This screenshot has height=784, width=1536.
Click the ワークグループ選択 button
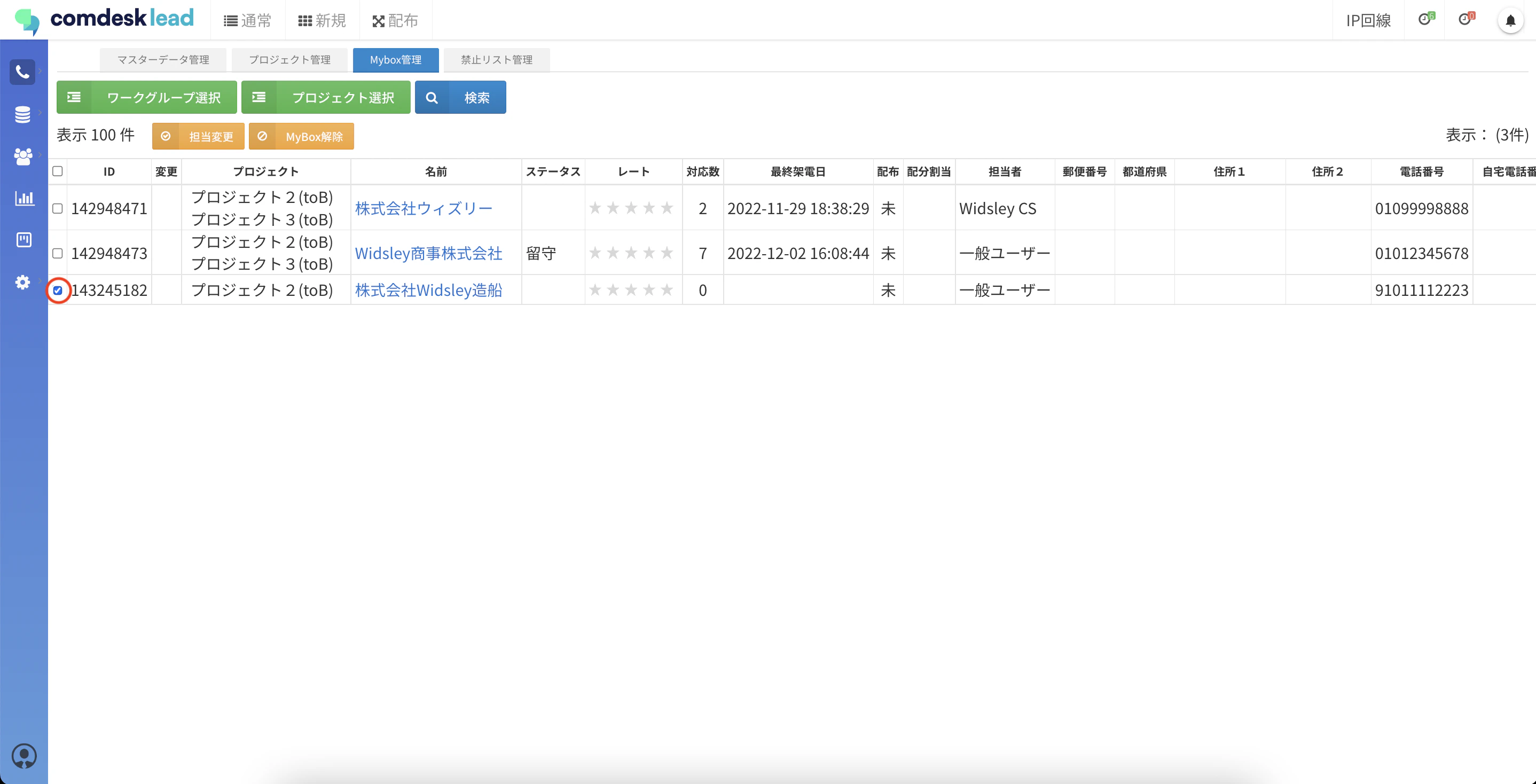(x=147, y=97)
